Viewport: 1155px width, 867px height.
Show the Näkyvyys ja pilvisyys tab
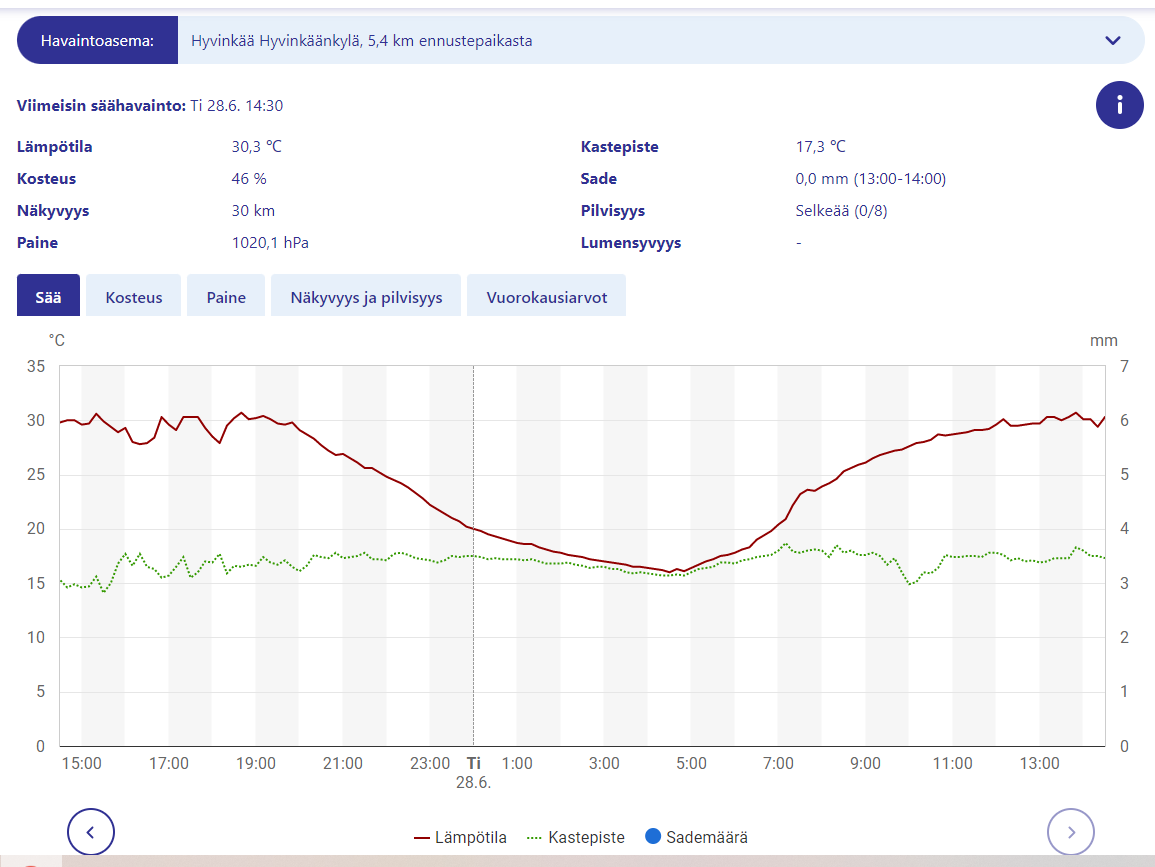(366, 297)
